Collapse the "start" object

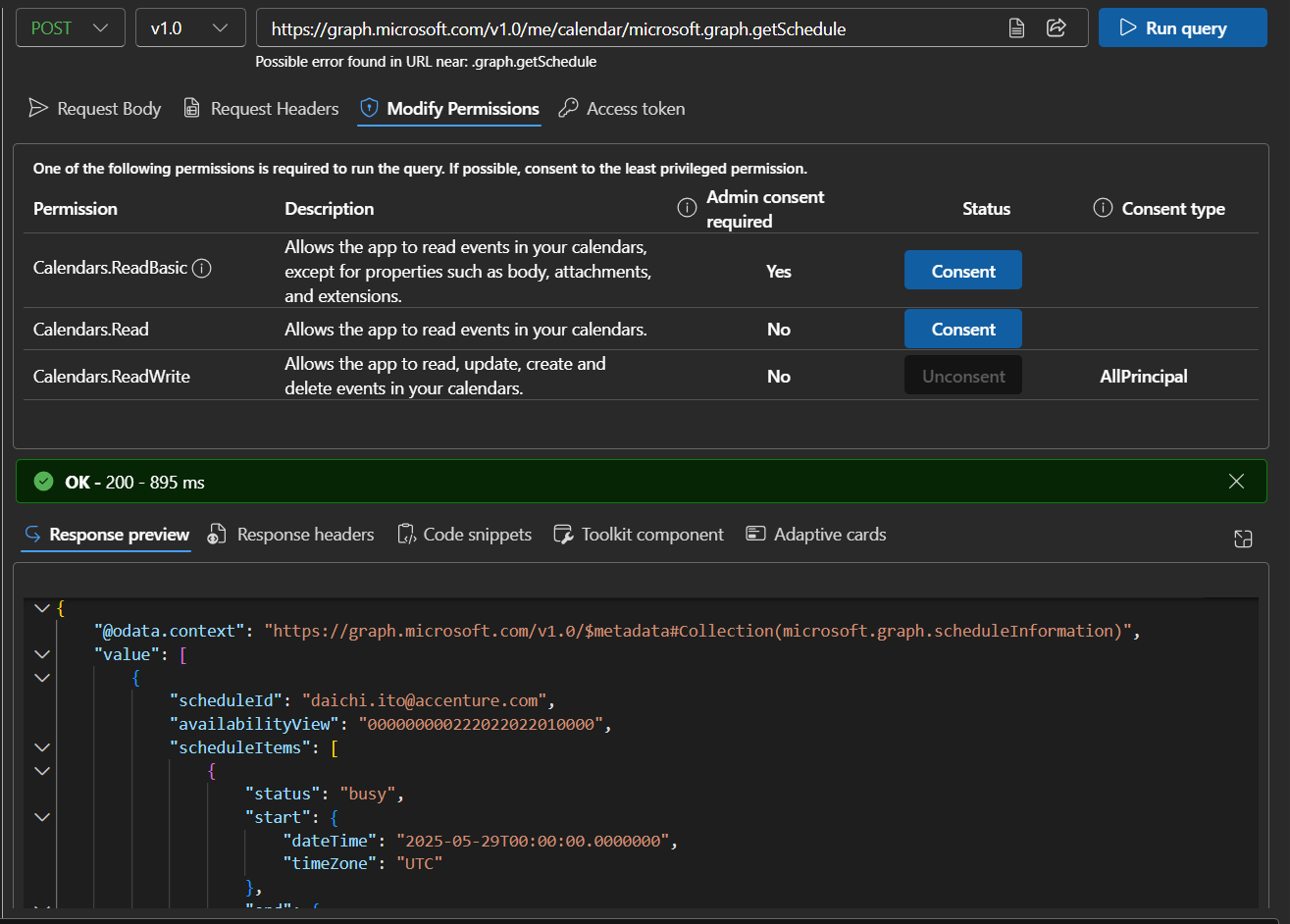[x=41, y=817]
